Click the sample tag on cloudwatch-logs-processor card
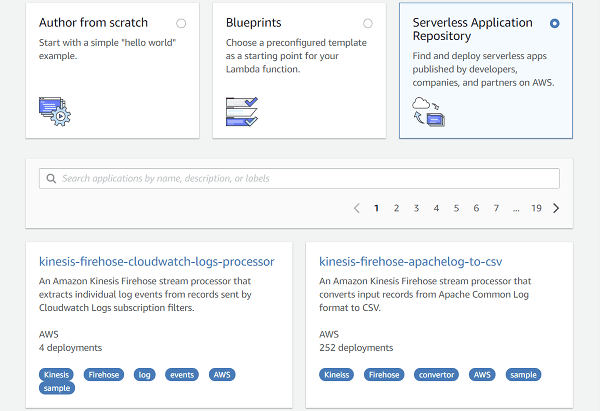The width and height of the screenshot is (600, 411). [x=57, y=388]
